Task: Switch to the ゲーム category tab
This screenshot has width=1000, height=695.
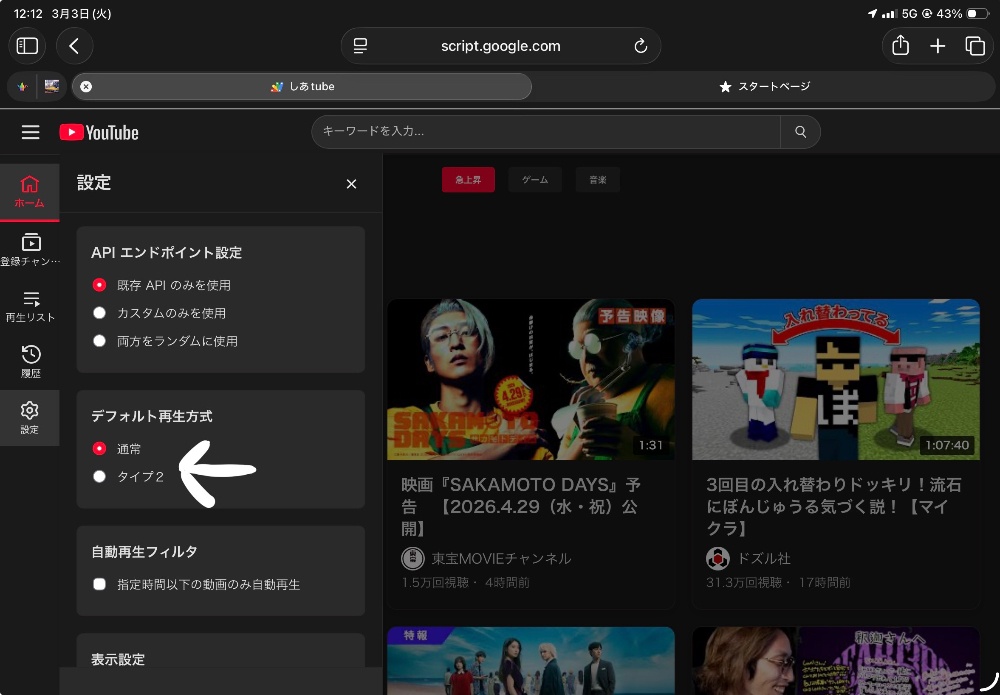Action: [535, 180]
